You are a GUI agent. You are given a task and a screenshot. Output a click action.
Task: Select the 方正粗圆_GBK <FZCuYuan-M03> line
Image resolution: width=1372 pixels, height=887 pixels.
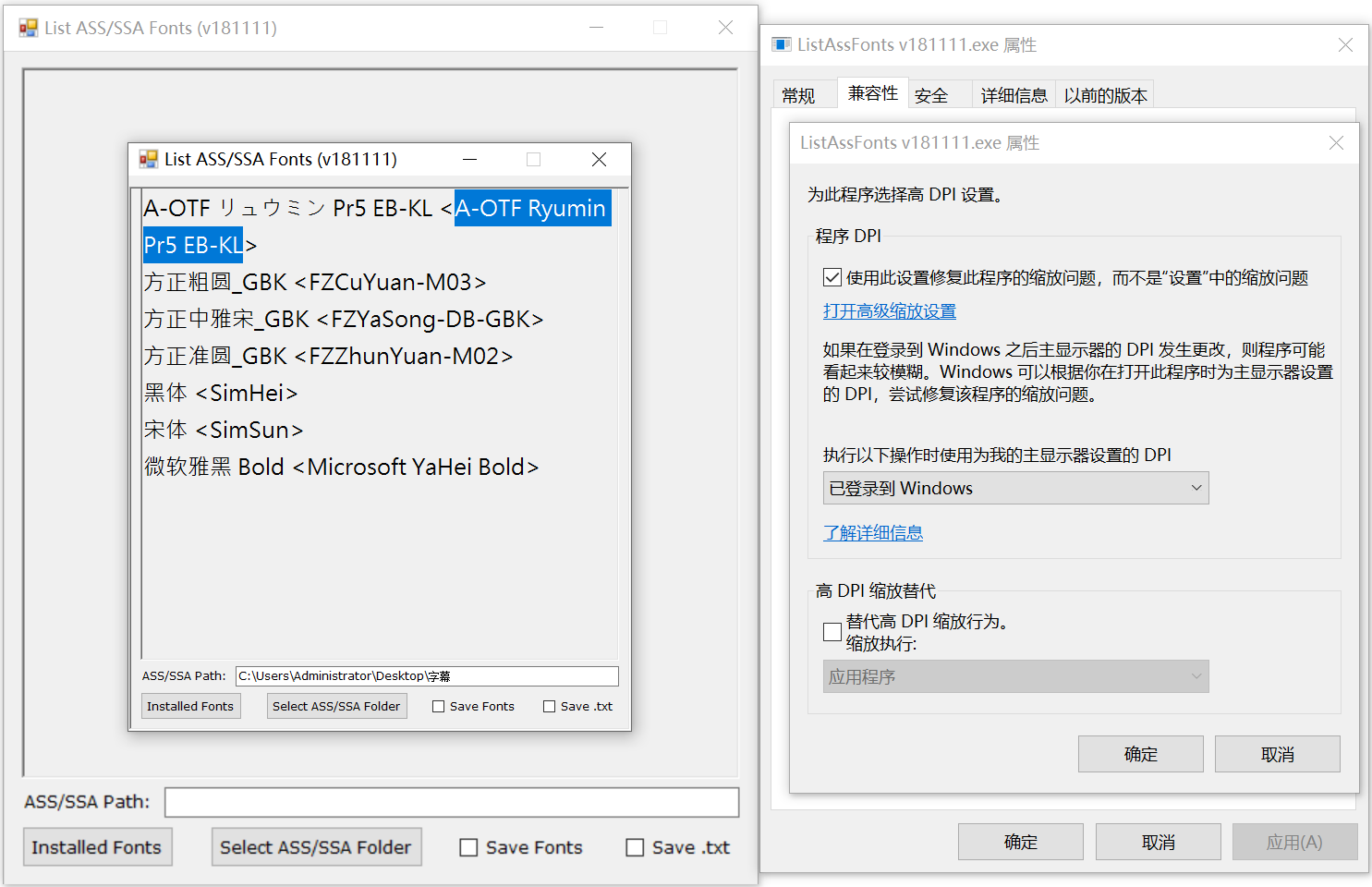tap(315, 282)
